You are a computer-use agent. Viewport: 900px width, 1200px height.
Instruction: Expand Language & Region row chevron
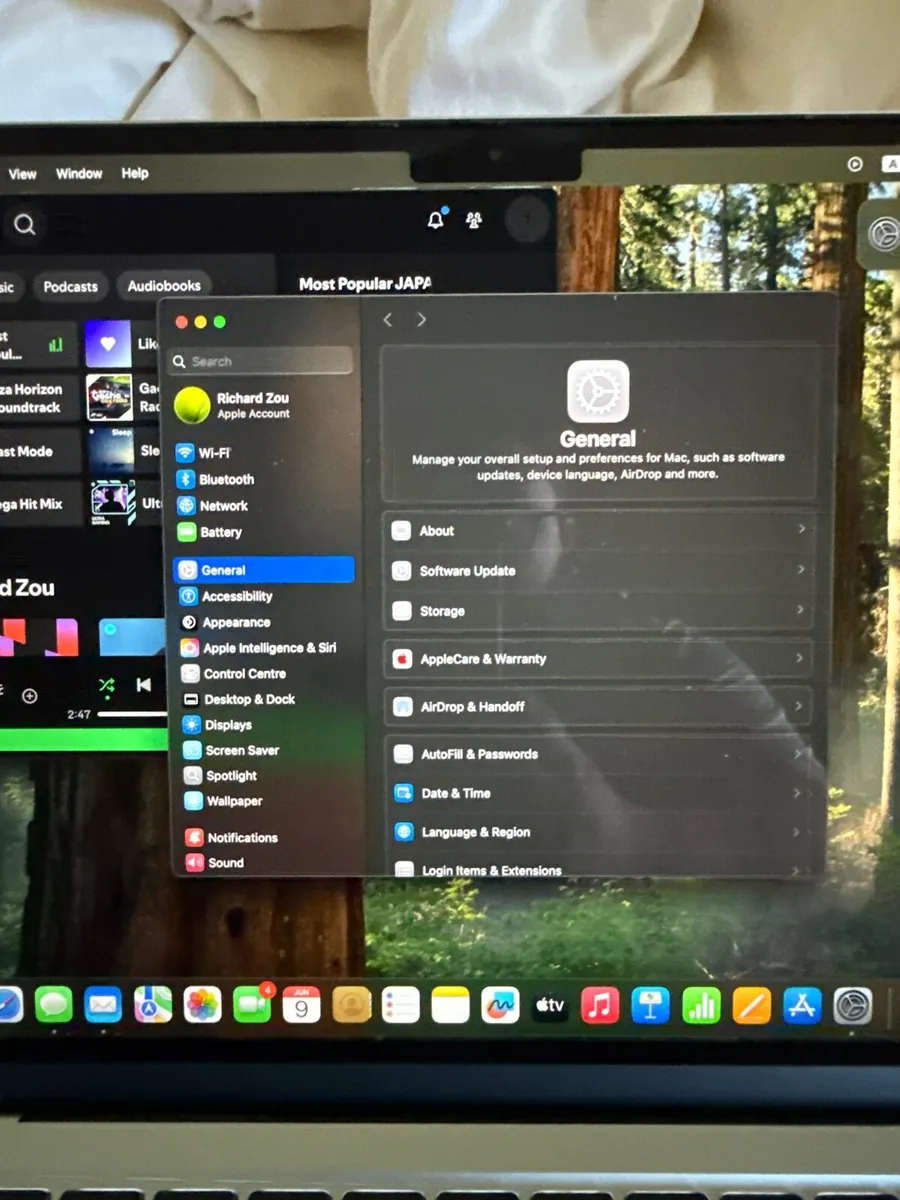pyautogui.click(x=797, y=832)
